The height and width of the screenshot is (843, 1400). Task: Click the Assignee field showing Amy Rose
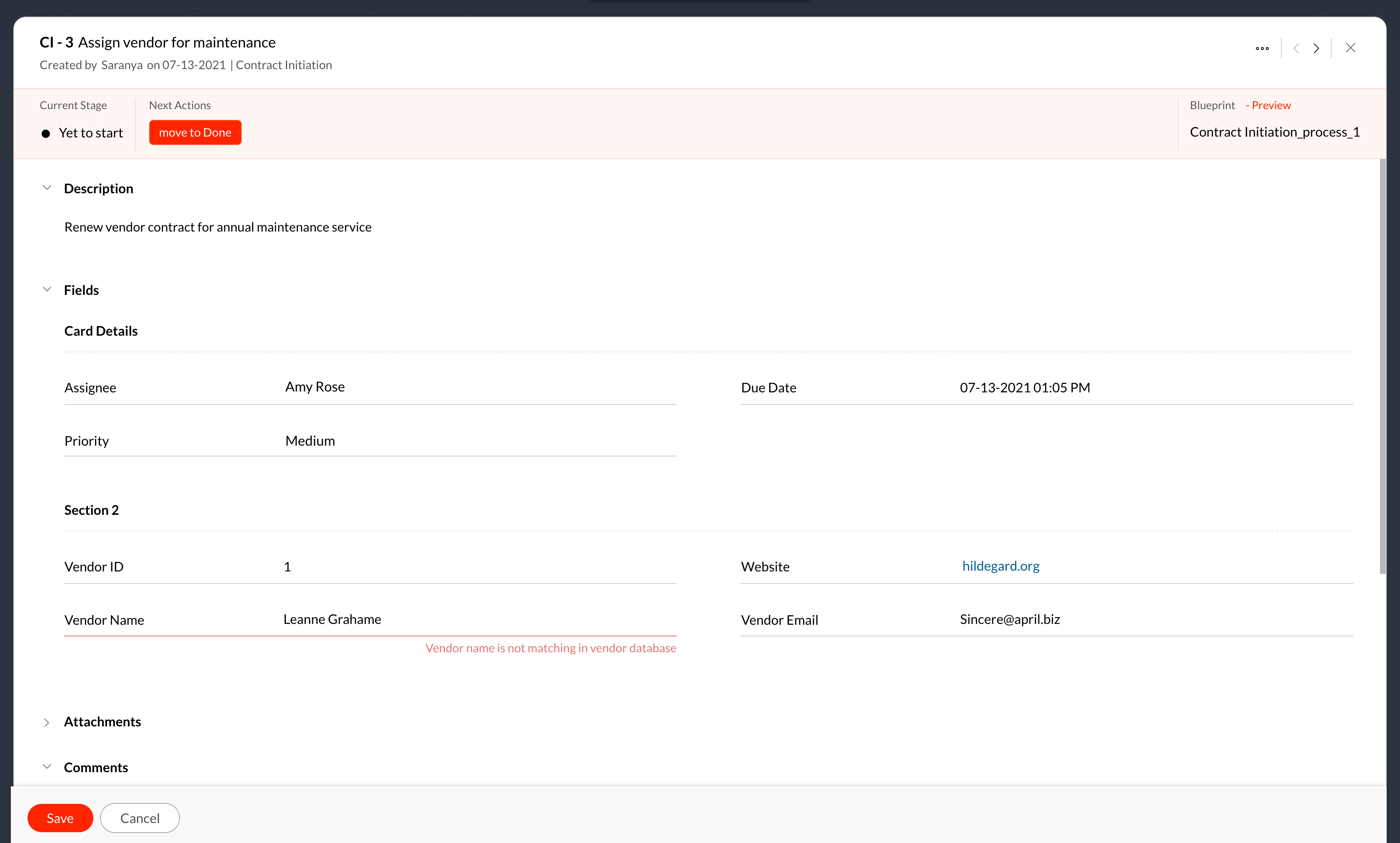315,387
